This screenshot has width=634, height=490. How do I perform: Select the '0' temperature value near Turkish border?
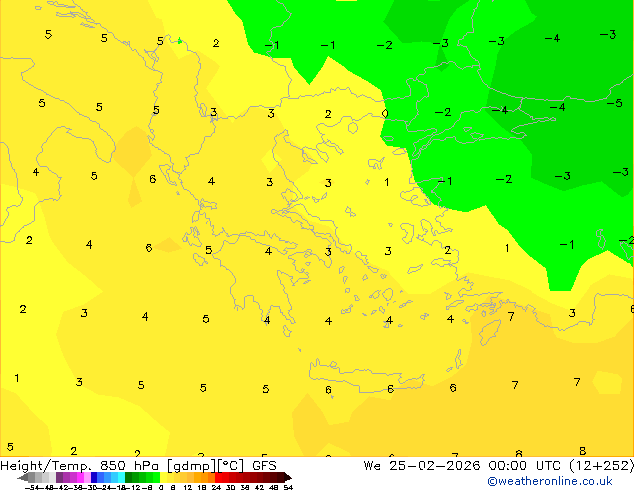[x=385, y=114]
